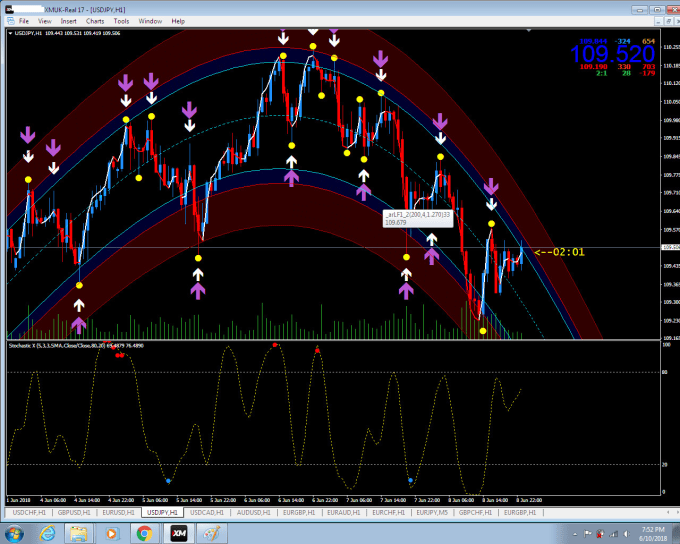The height and width of the screenshot is (544, 680).
Task: Open the Window menu
Action: point(150,21)
